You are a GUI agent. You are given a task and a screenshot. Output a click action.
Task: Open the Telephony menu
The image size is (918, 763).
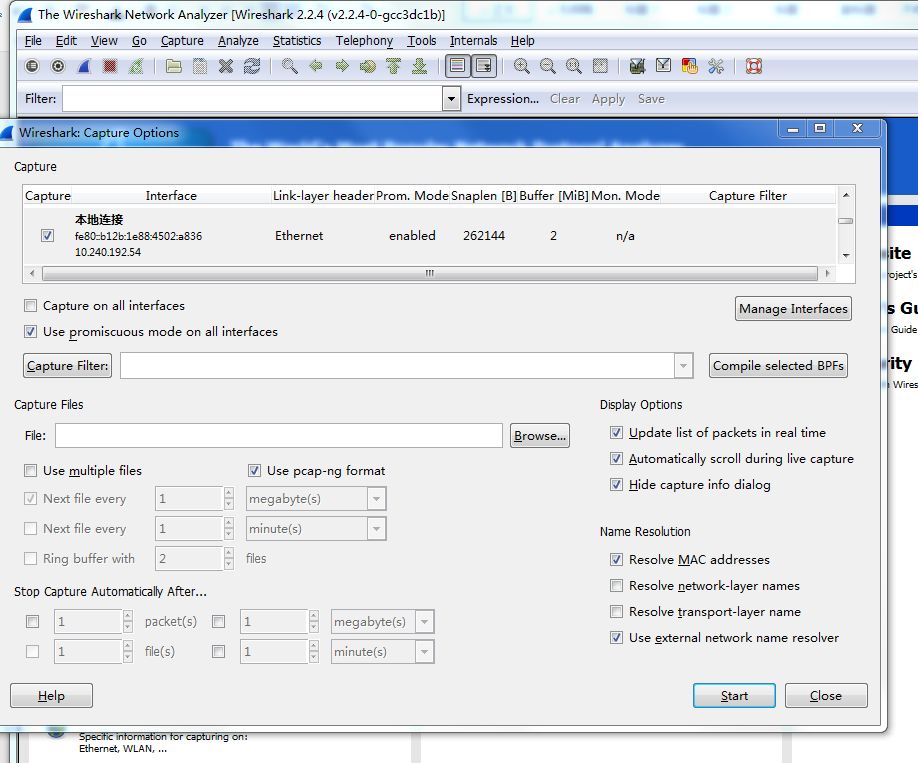click(364, 40)
